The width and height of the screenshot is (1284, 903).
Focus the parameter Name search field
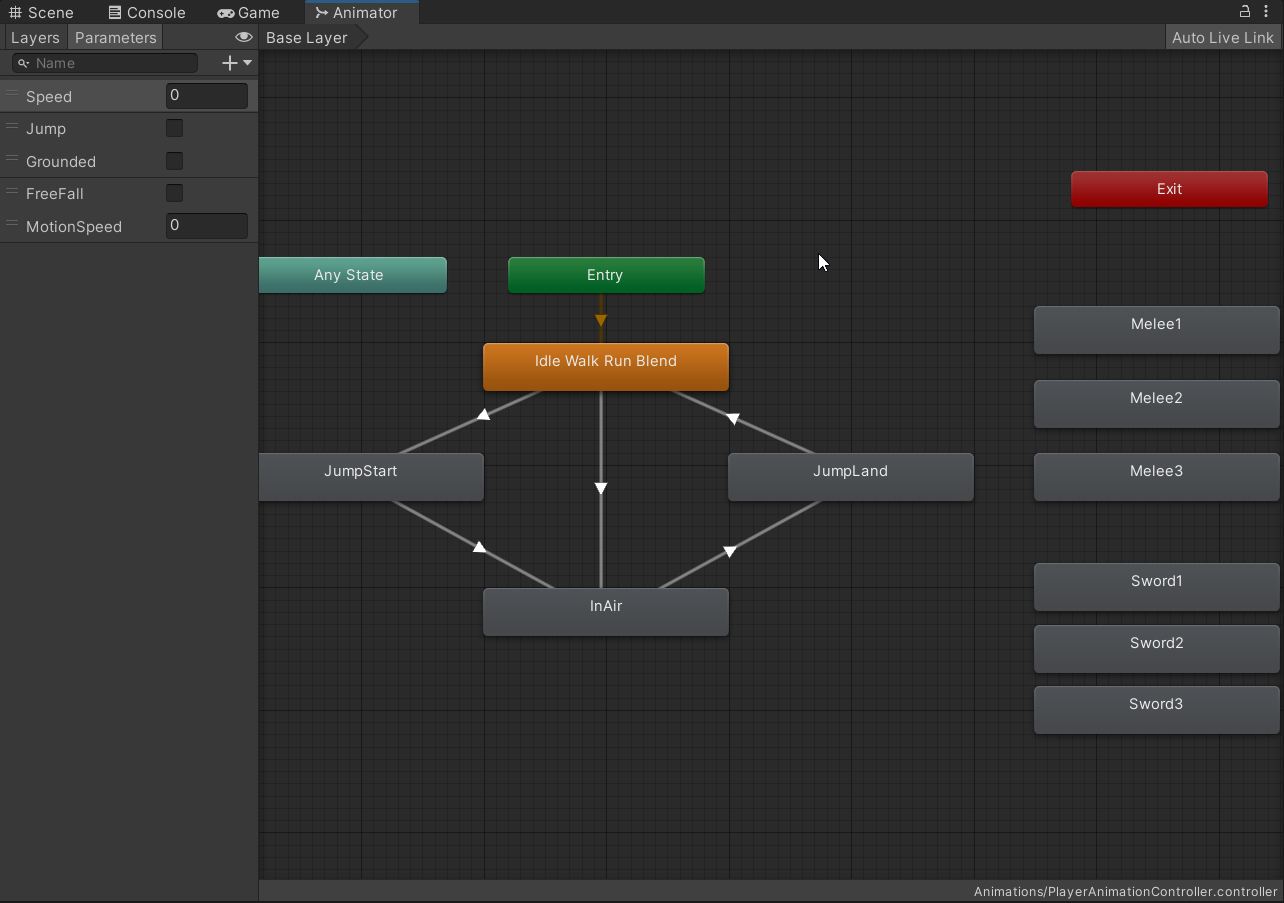[x=105, y=63]
